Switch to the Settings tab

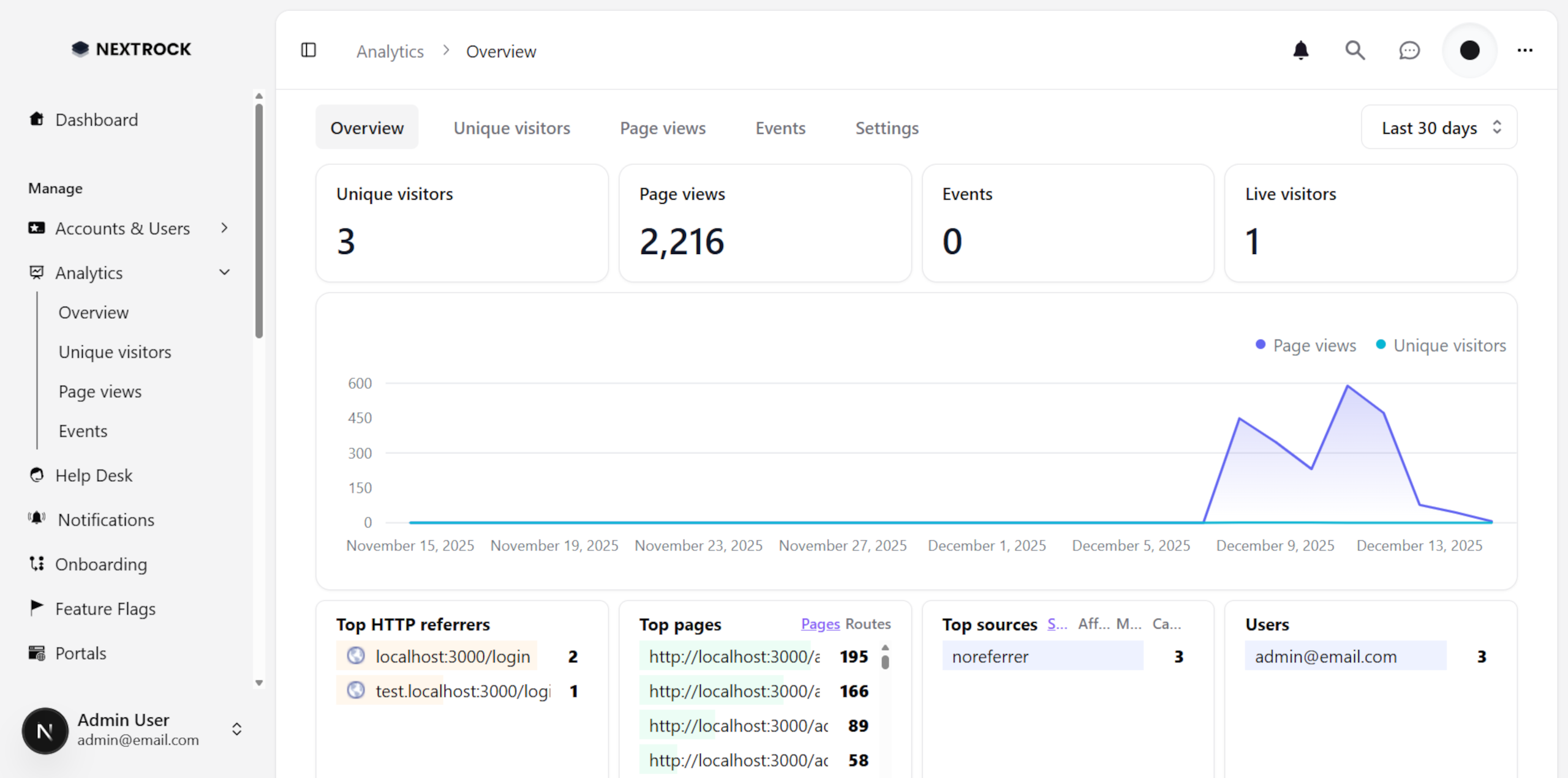pyautogui.click(x=886, y=128)
